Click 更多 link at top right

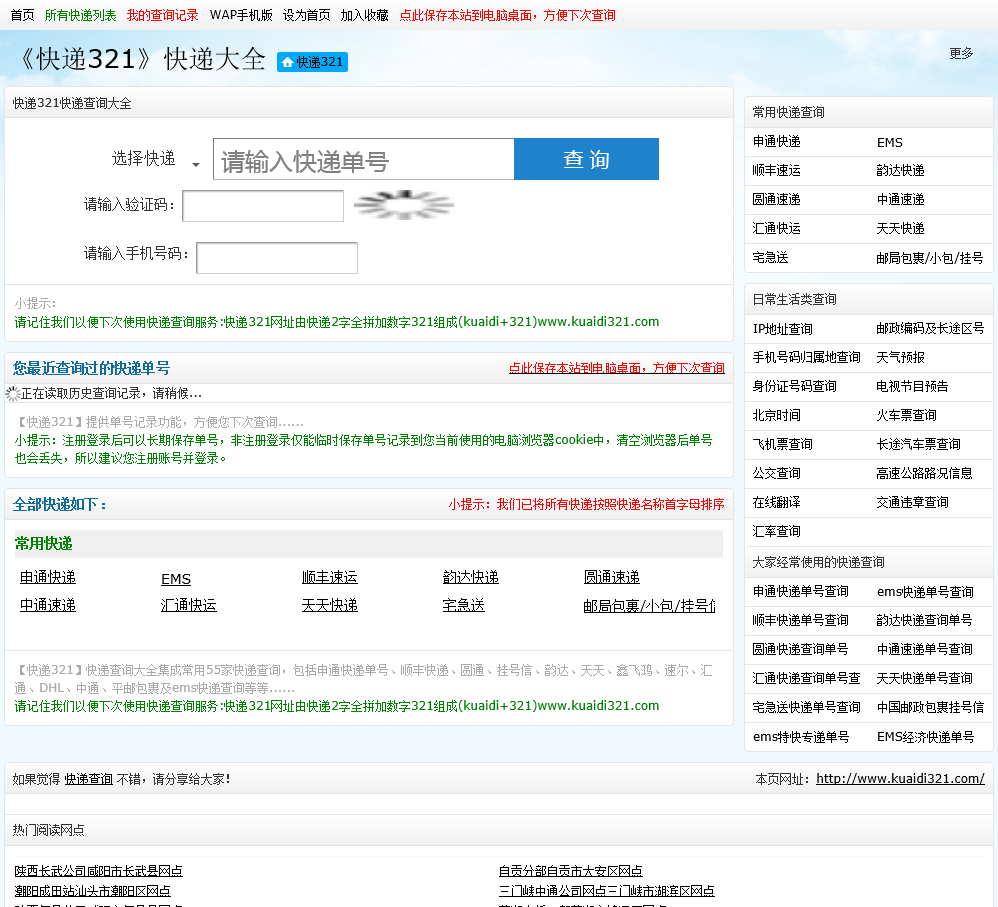coord(961,53)
